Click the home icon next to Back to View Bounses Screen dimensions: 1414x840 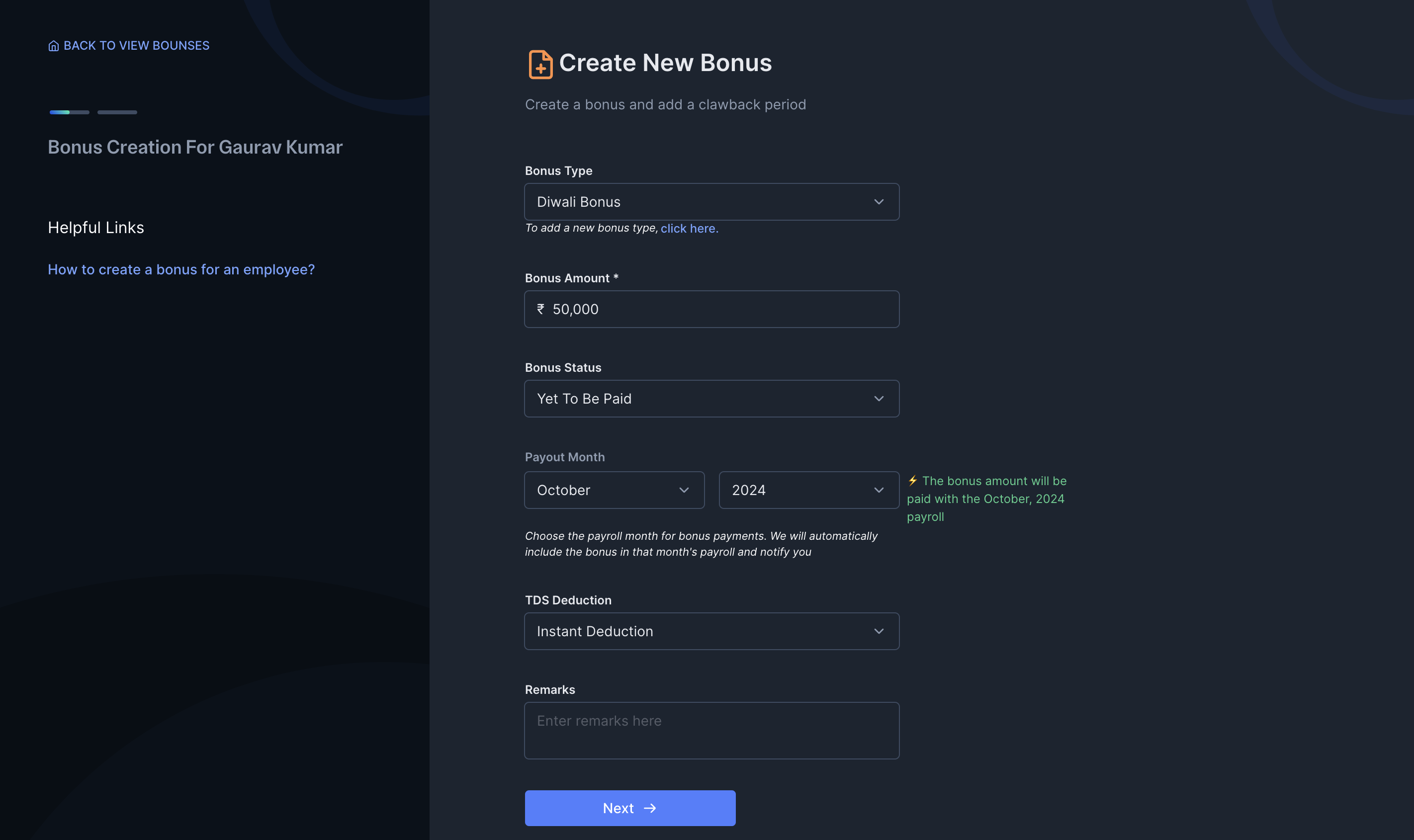tap(54, 45)
